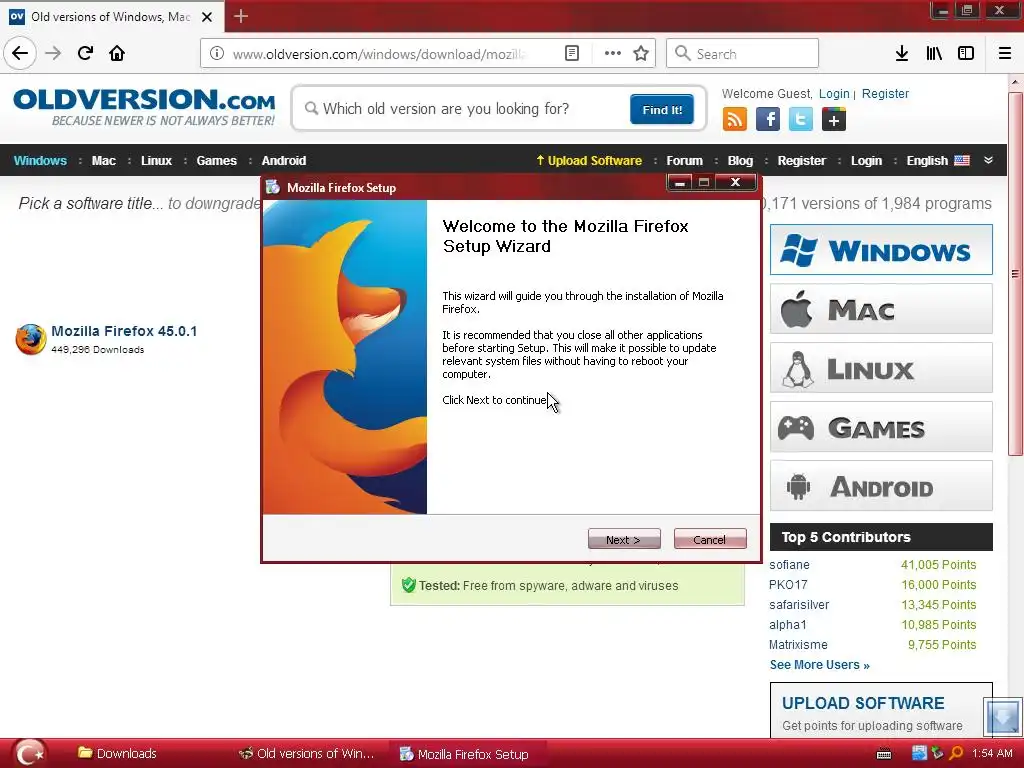Image resolution: width=1024 pixels, height=768 pixels.
Task: Show sidebars icon in toolbar
Action: click(x=966, y=54)
